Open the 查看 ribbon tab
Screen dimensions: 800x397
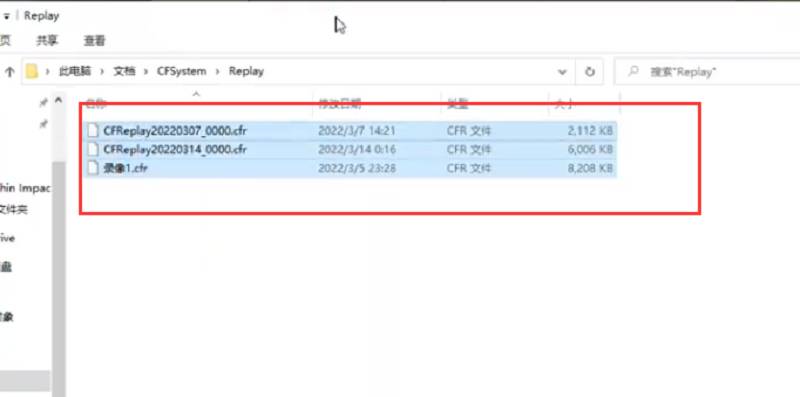(94, 41)
